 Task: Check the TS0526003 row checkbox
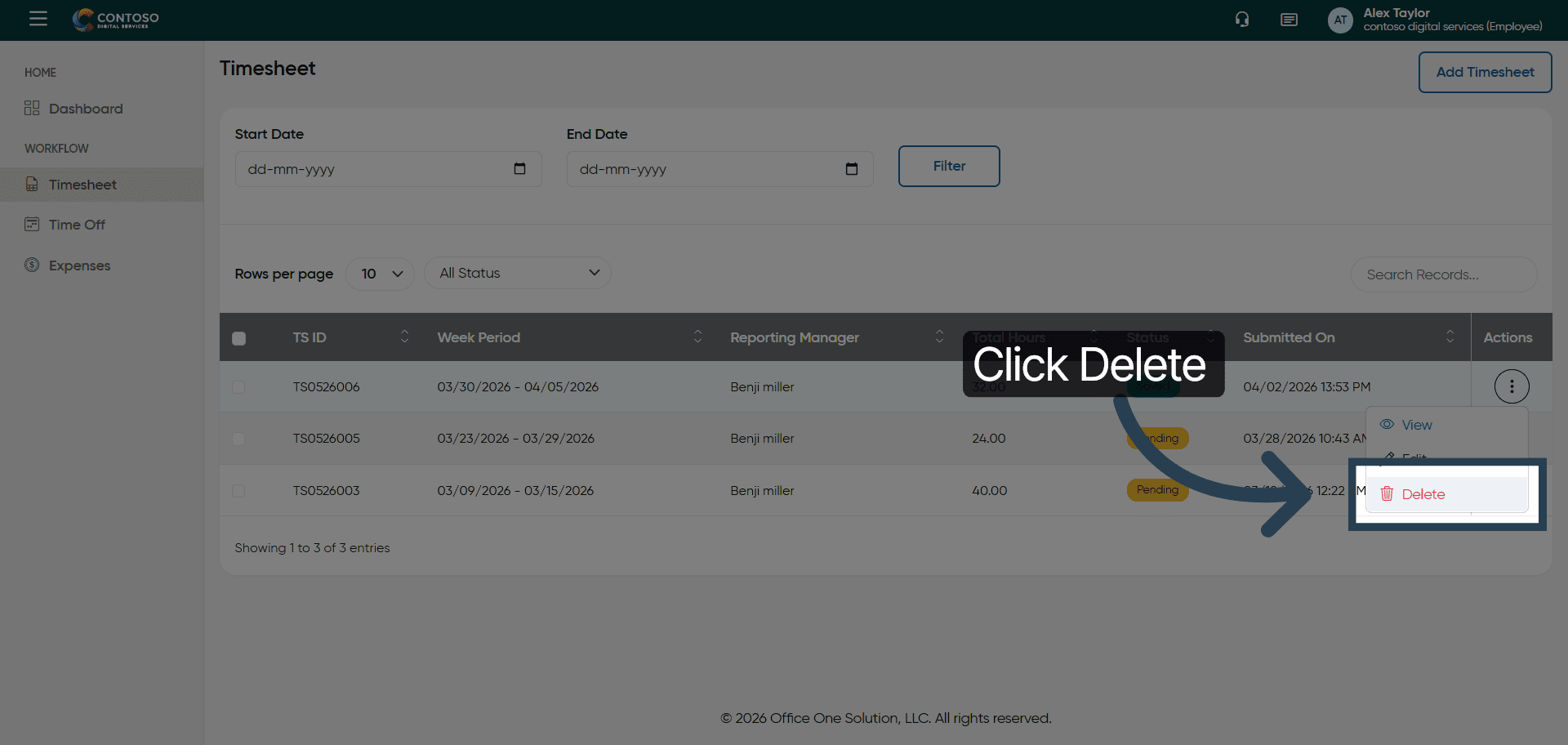pyautogui.click(x=238, y=491)
